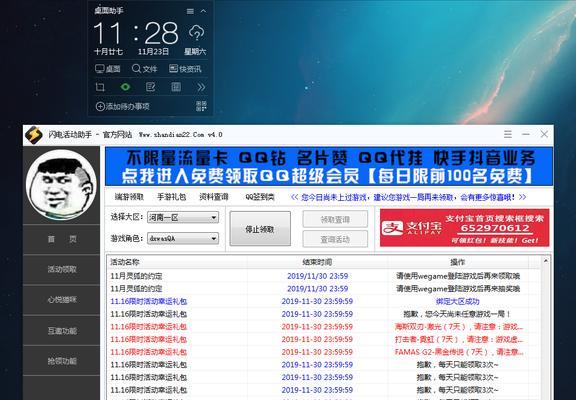Open 心悦猫咪 in the sidebar
This screenshot has width=576, height=400.
tap(61, 300)
